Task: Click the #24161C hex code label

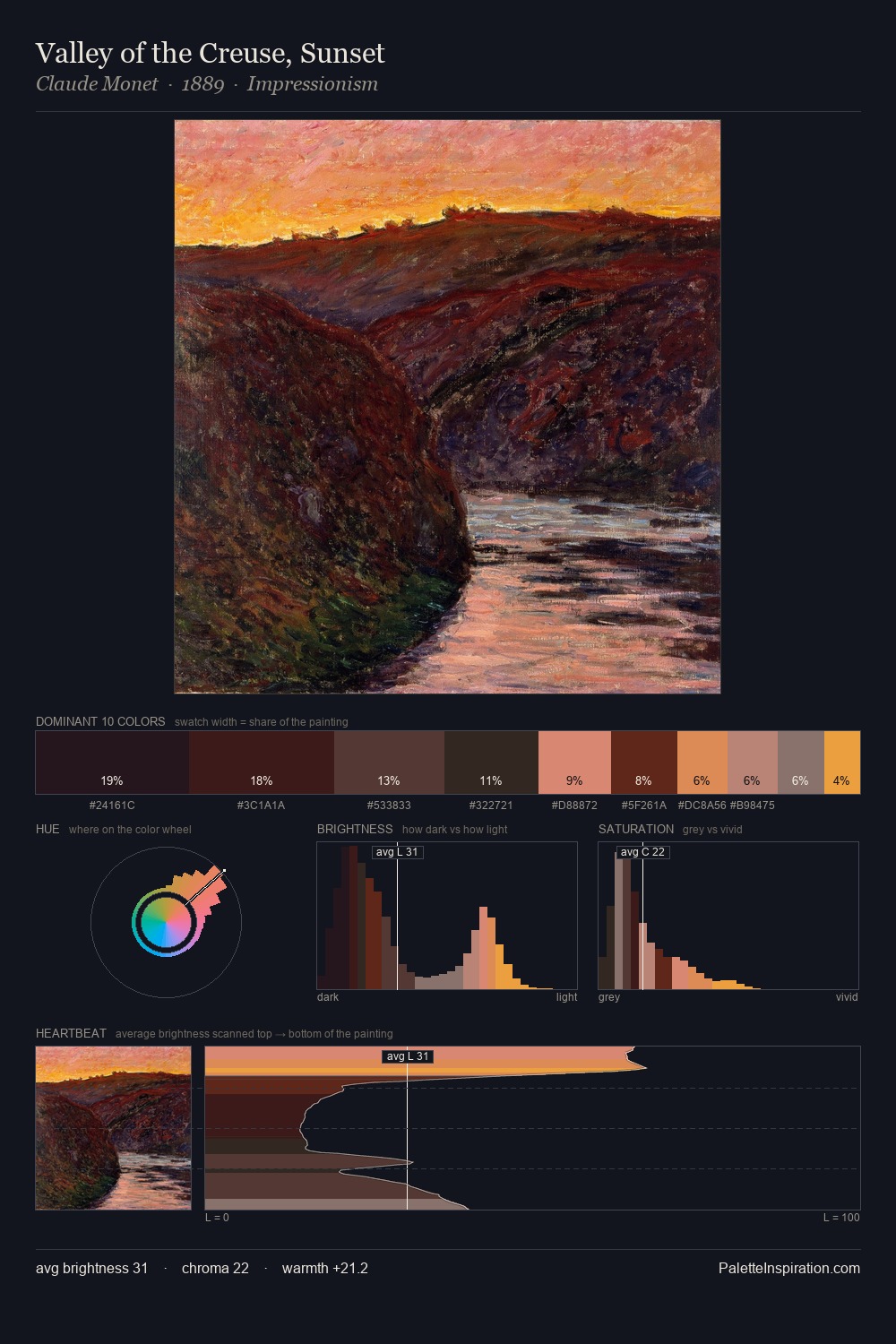Action: [x=112, y=806]
